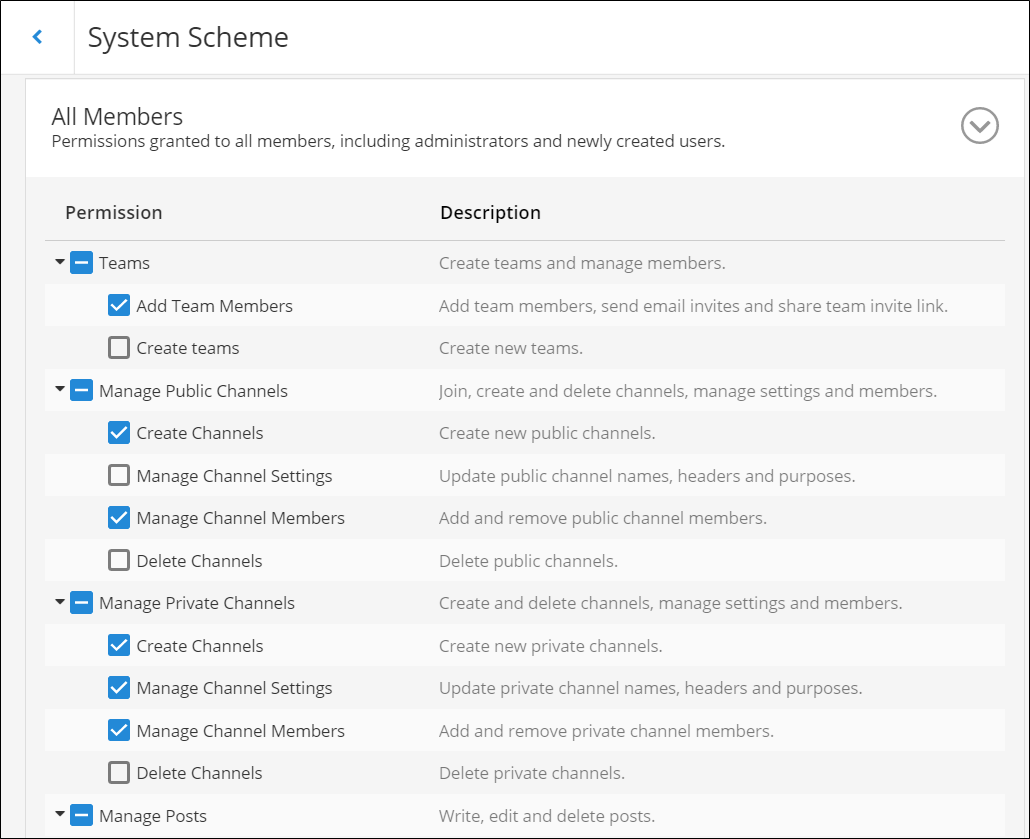1030x839 pixels.
Task: Click description 'Add and remove public channel members.'
Action: [x=603, y=518]
